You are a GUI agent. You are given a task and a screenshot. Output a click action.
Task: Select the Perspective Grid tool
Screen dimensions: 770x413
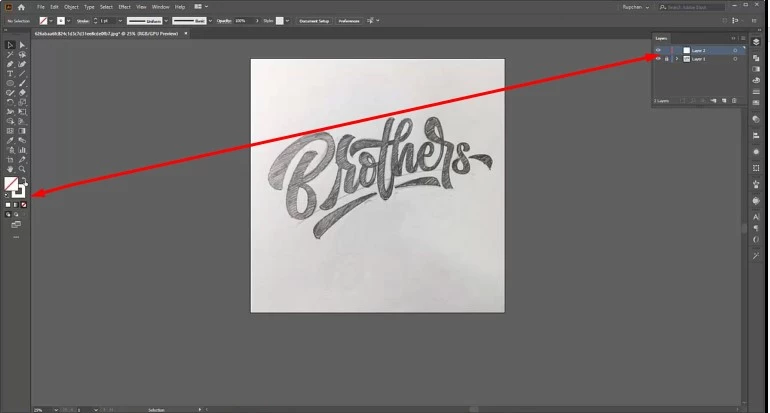click(22, 121)
